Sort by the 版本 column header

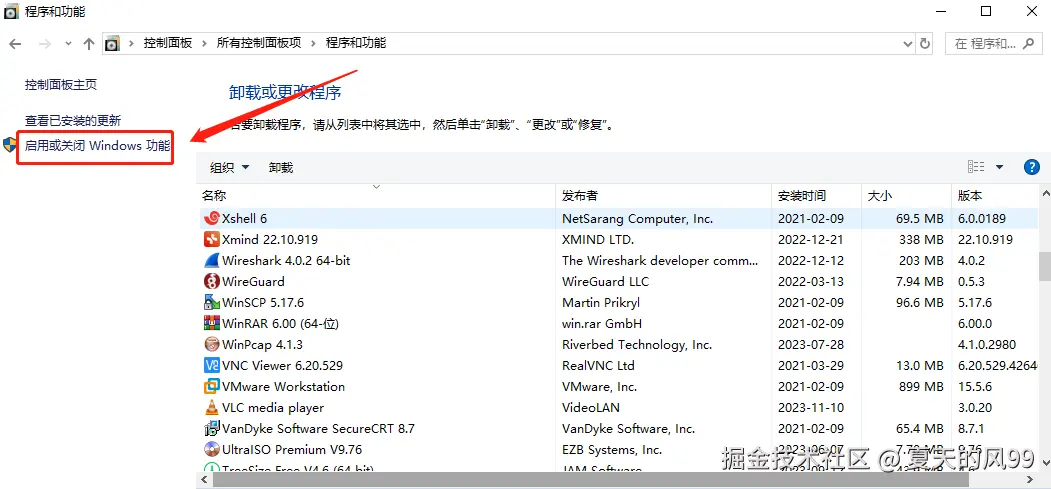point(994,196)
